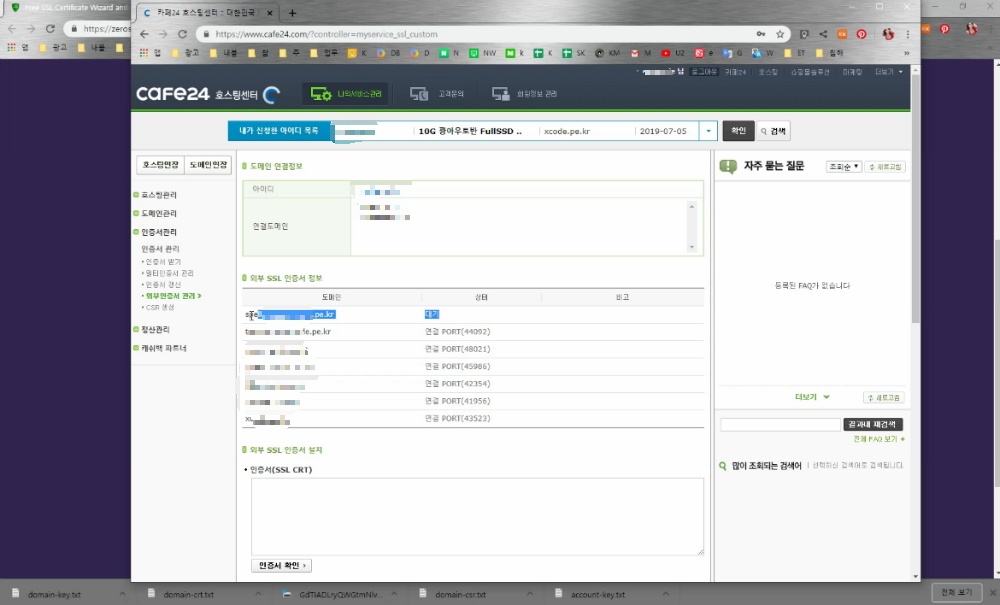Open a new browser tab
This screenshot has height=605, width=1000.
(x=292, y=13)
